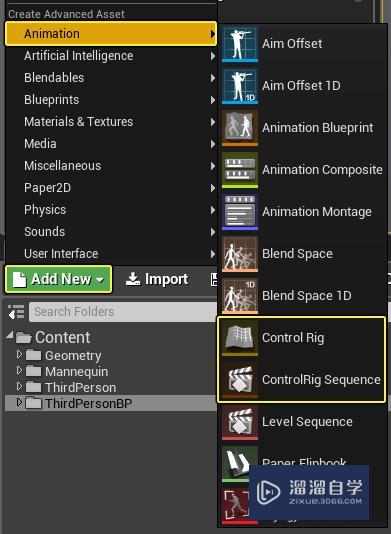Click the Blend Space icon

(x=240, y=254)
